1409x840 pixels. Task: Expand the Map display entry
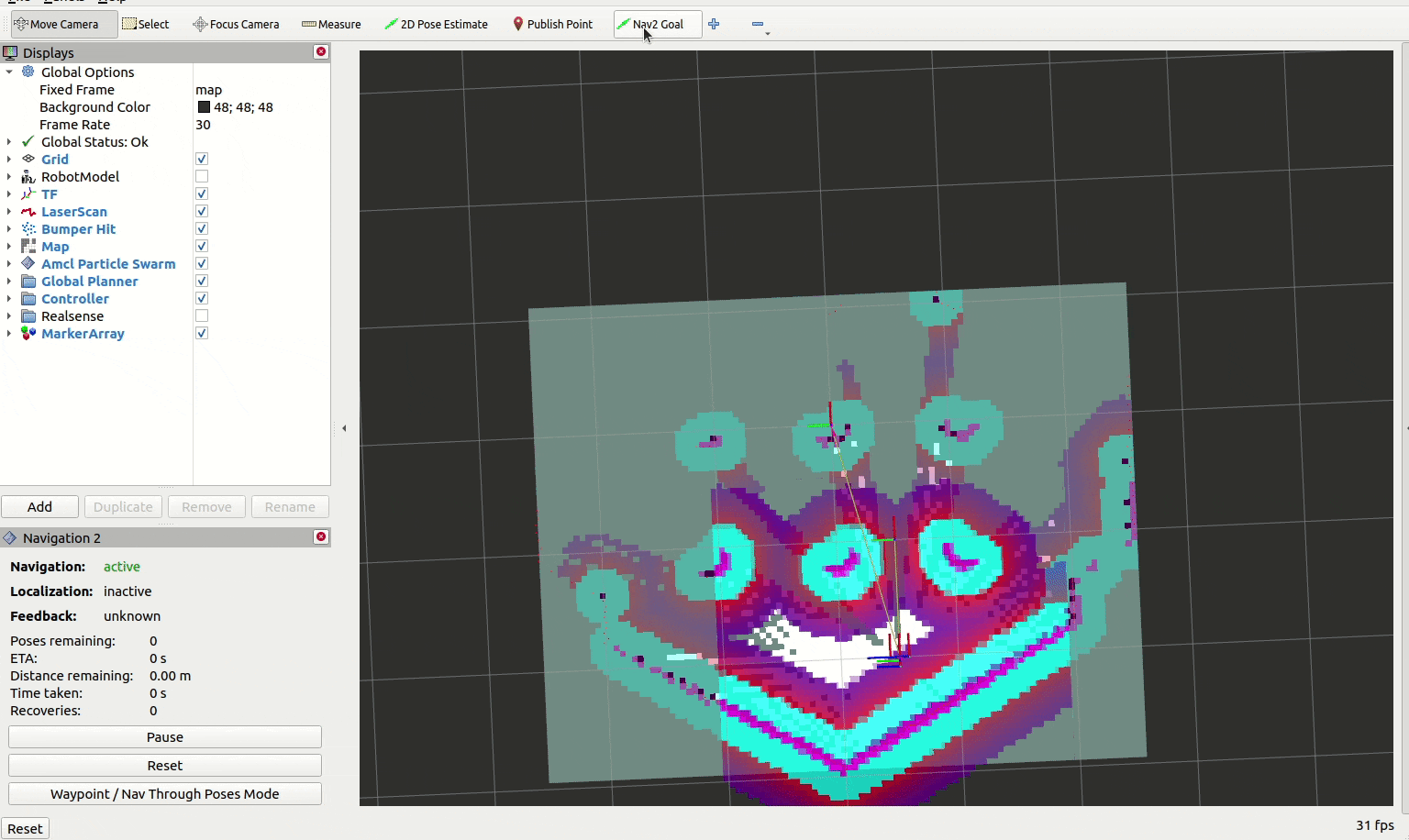pyautogui.click(x=9, y=247)
